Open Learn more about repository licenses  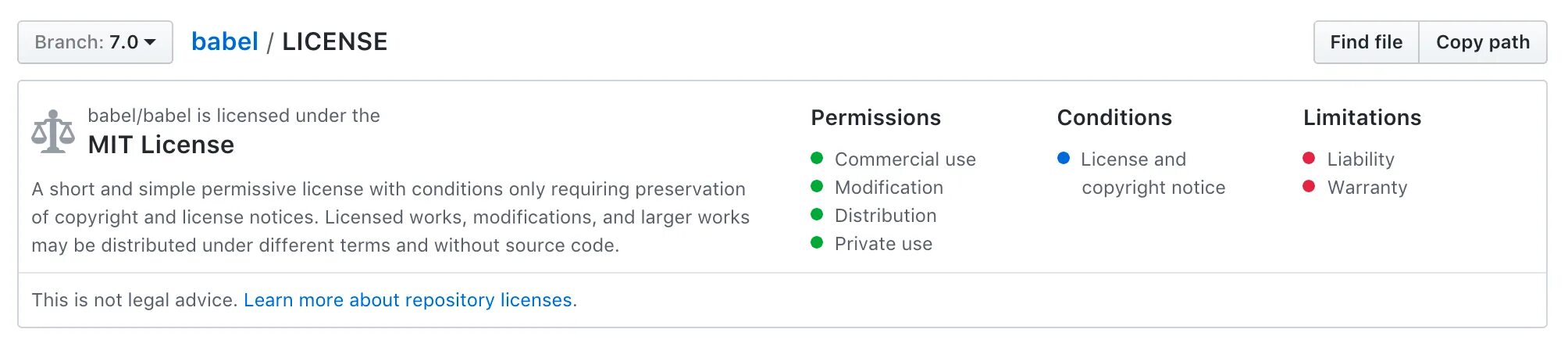pyautogui.click(x=408, y=300)
